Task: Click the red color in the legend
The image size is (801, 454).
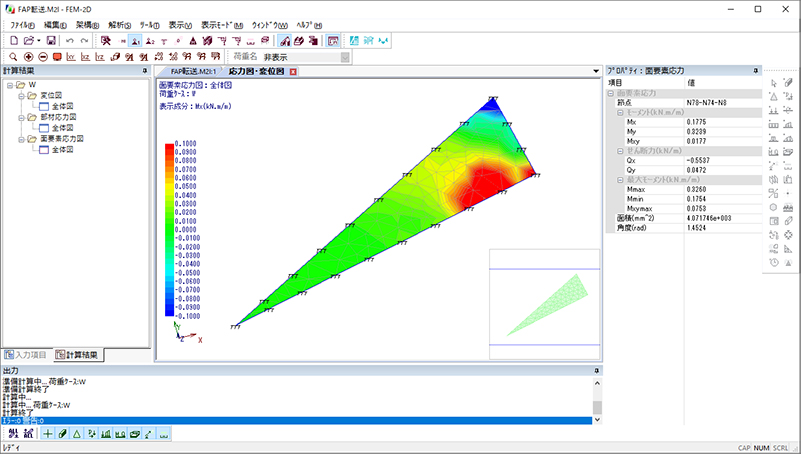Action: (173, 145)
